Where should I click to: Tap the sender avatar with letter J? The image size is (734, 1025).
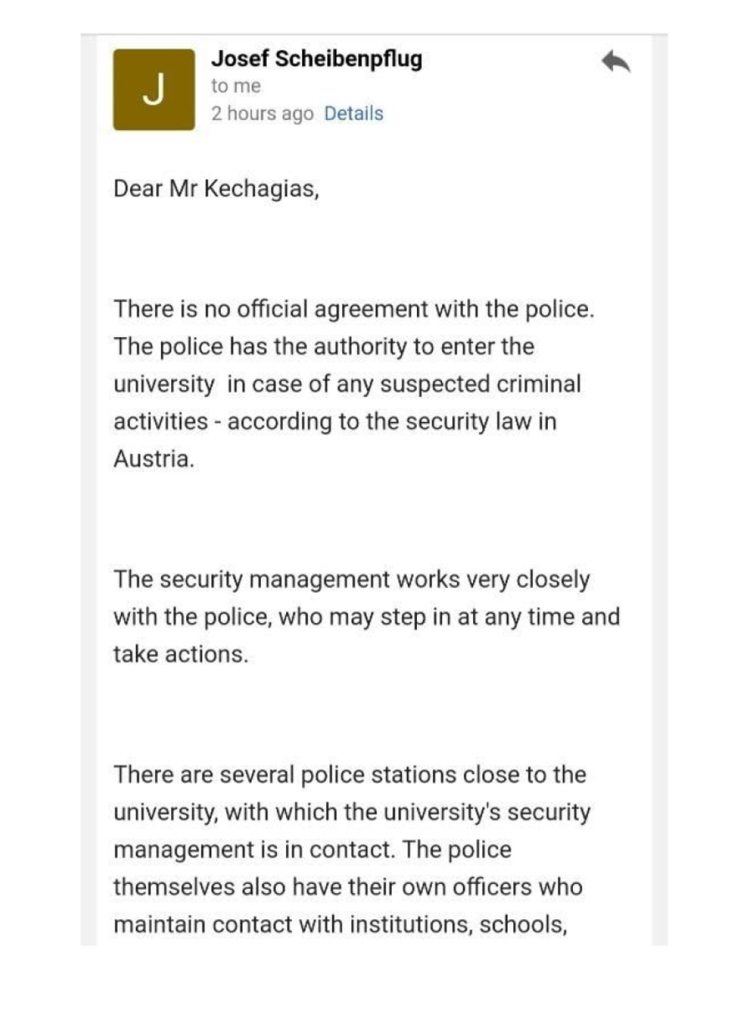154,90
